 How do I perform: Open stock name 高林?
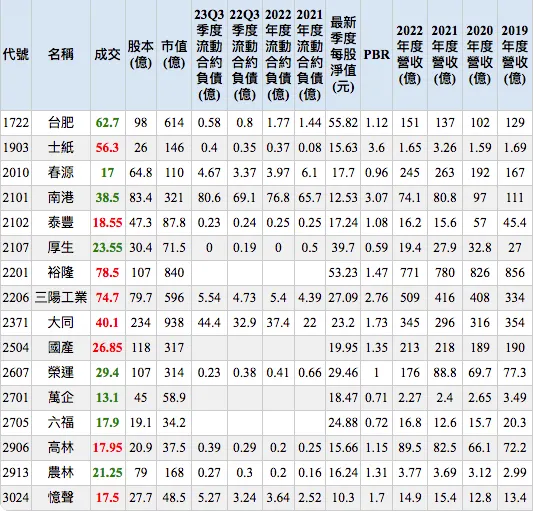tap(61, 447)
